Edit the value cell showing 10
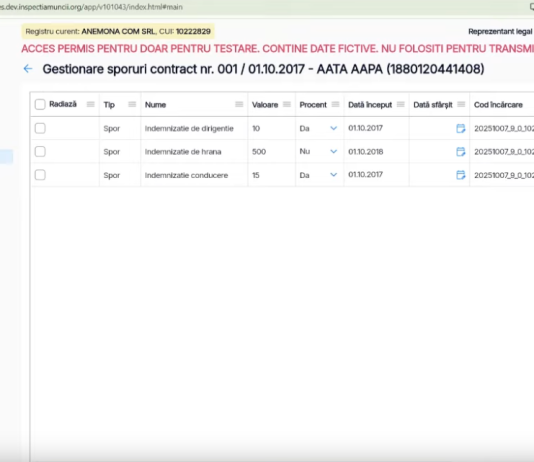534x462 pixels. (272, 128)
